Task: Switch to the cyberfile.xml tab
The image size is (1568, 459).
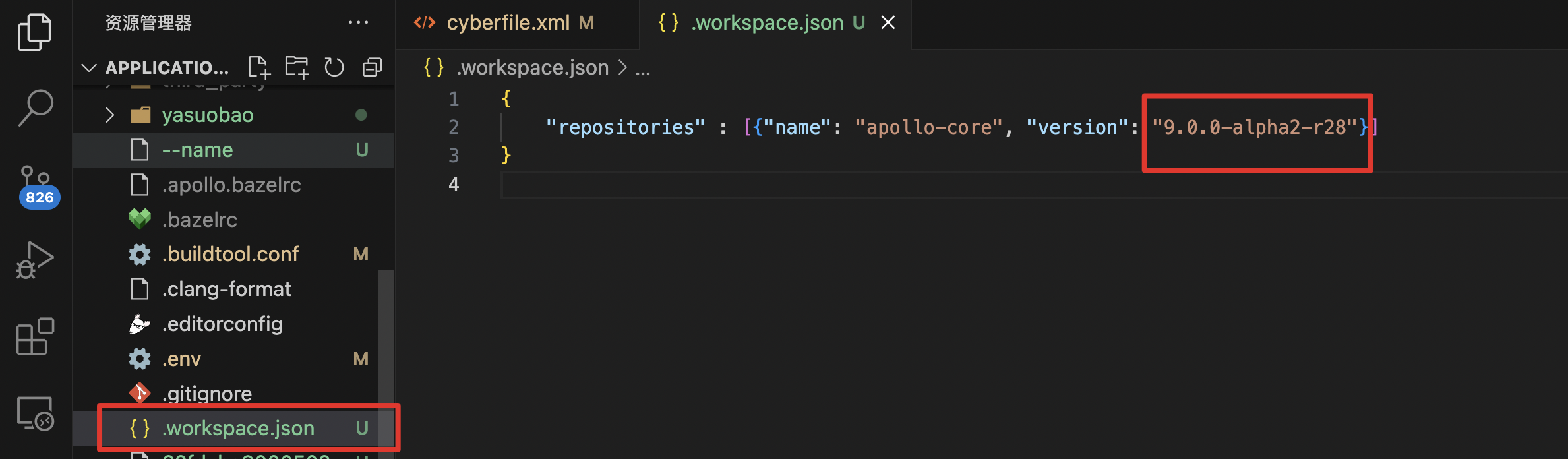Action: (508, 23)
